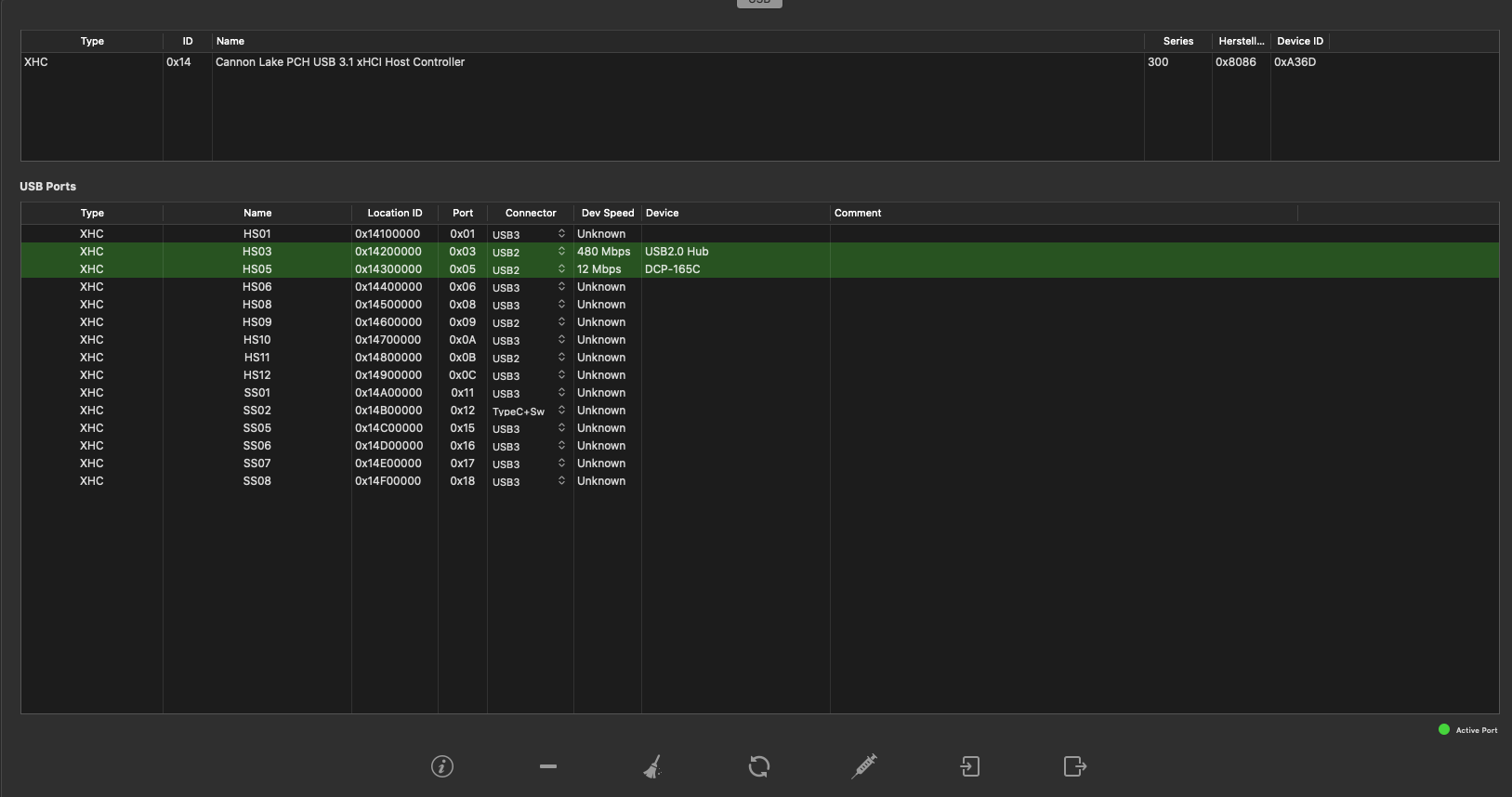Click the import icon in bottom toolbar
Image resolution: width=1512 pixels, height=797 pixels.
[x=969, y=766]
